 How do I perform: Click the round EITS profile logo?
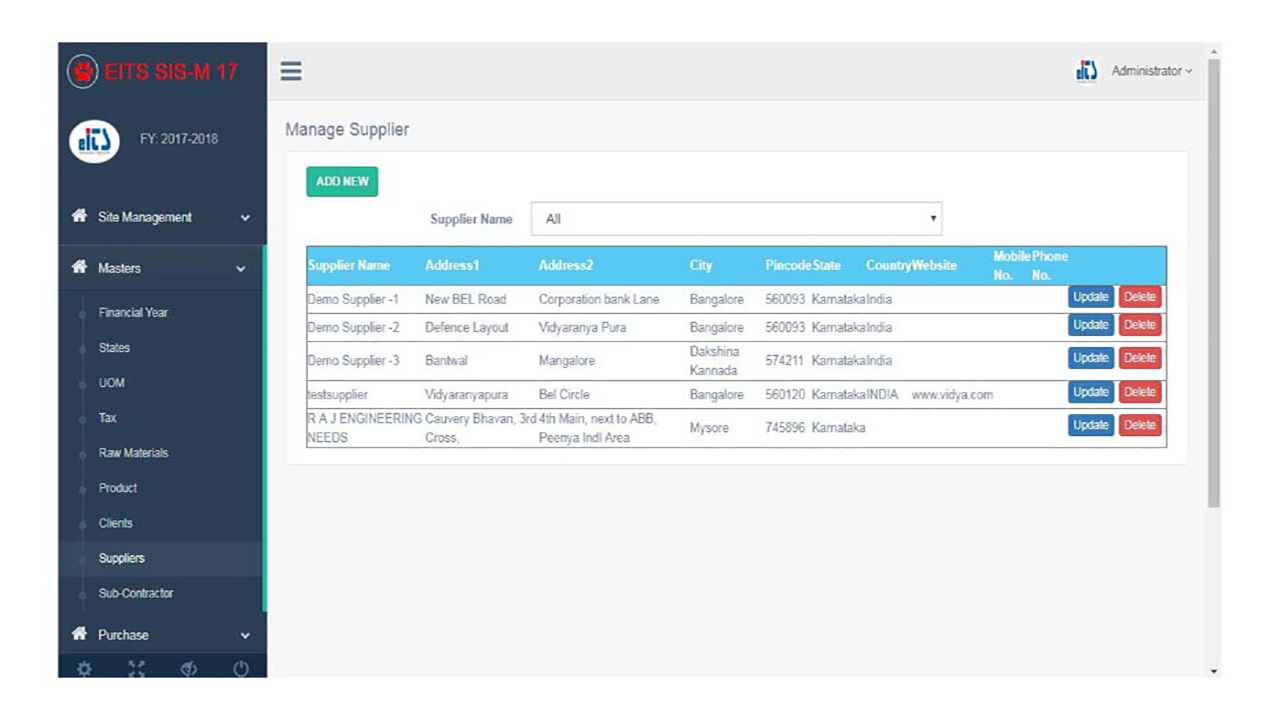pos(94,140)
